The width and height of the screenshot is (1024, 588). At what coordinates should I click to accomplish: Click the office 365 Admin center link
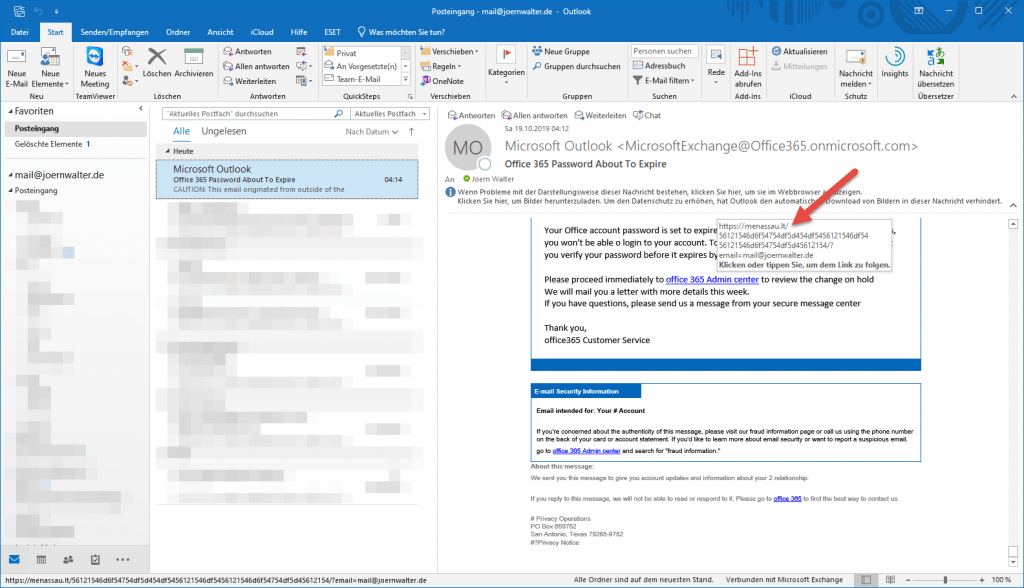click(711, 280)
